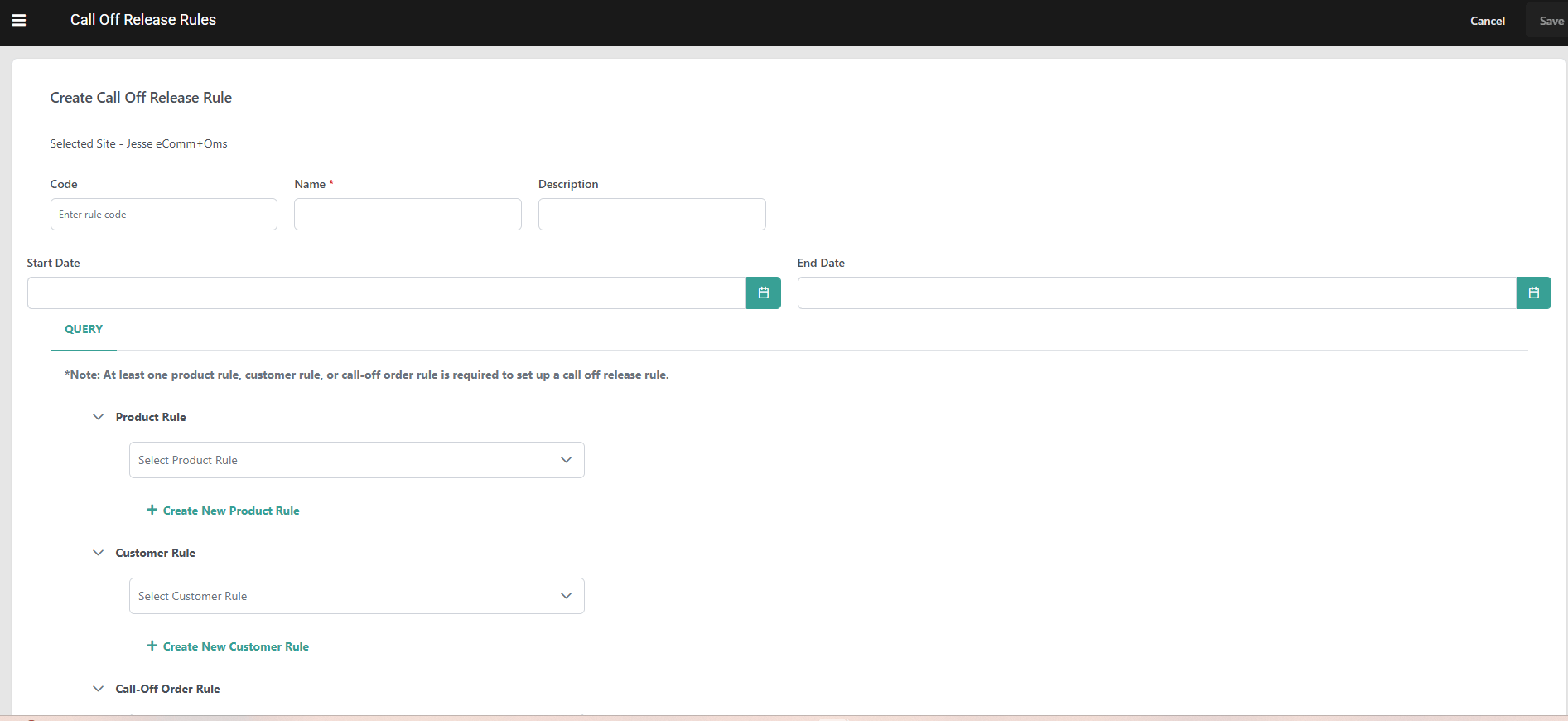
Task: Click the Create Call Off Release Rule heading
Action: tap(141, 98)
